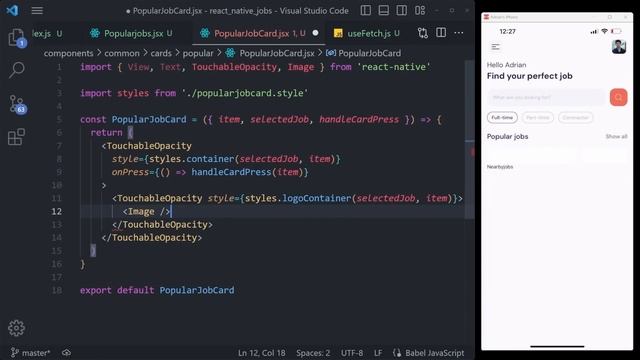Tap orange search button in phone app
The height and width of the screenshot is (360, 640).
[618, 98]
